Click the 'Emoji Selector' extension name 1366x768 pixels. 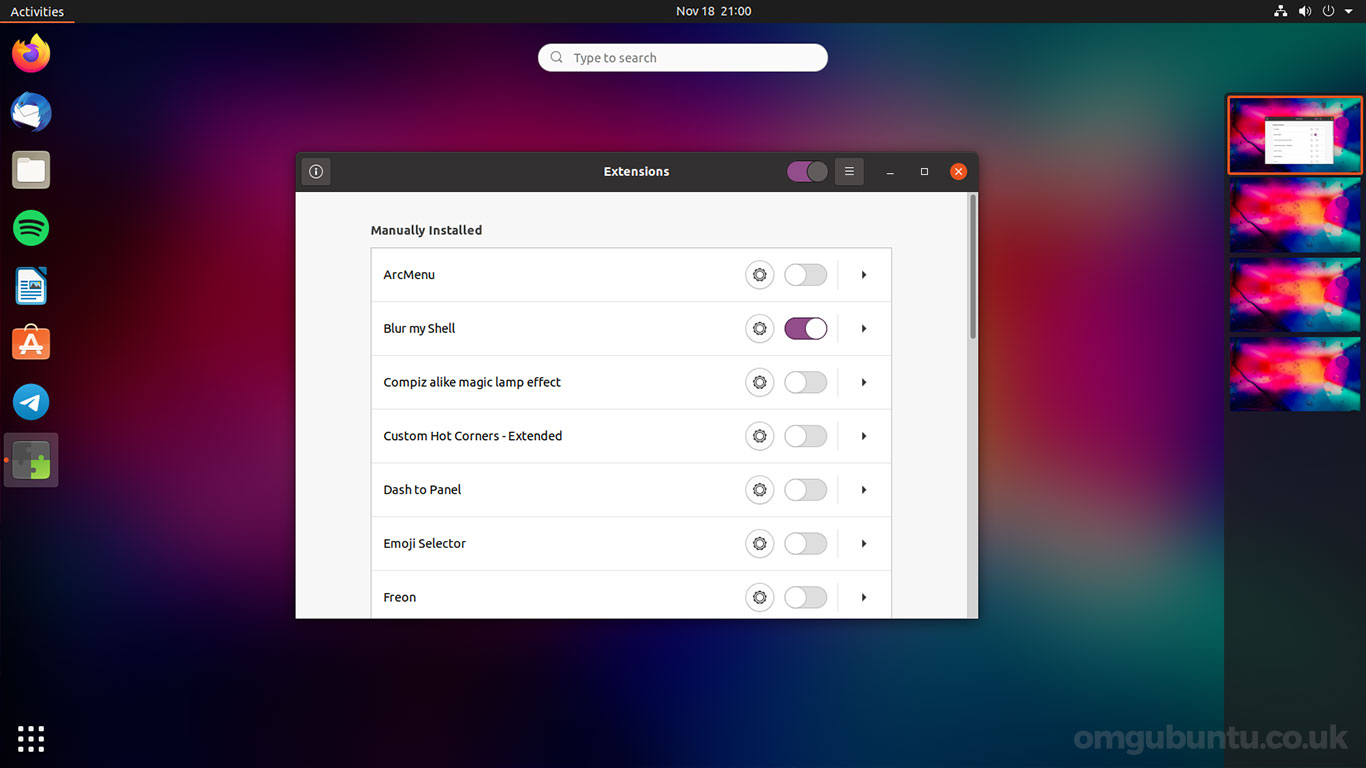click(x=424, y=544)
